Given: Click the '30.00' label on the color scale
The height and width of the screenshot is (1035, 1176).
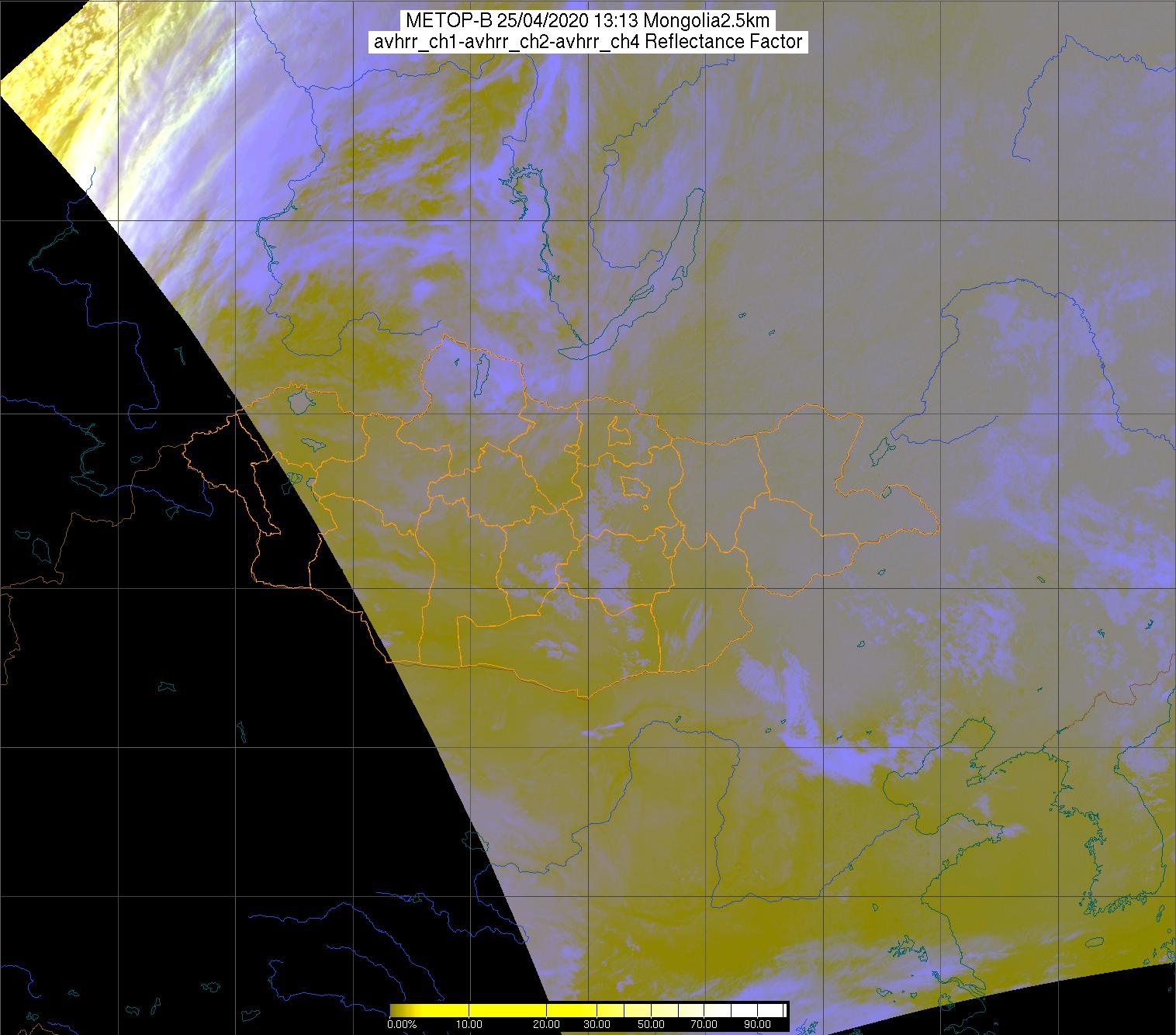Looking at the screenshot, I should [x=597, y=1024].
